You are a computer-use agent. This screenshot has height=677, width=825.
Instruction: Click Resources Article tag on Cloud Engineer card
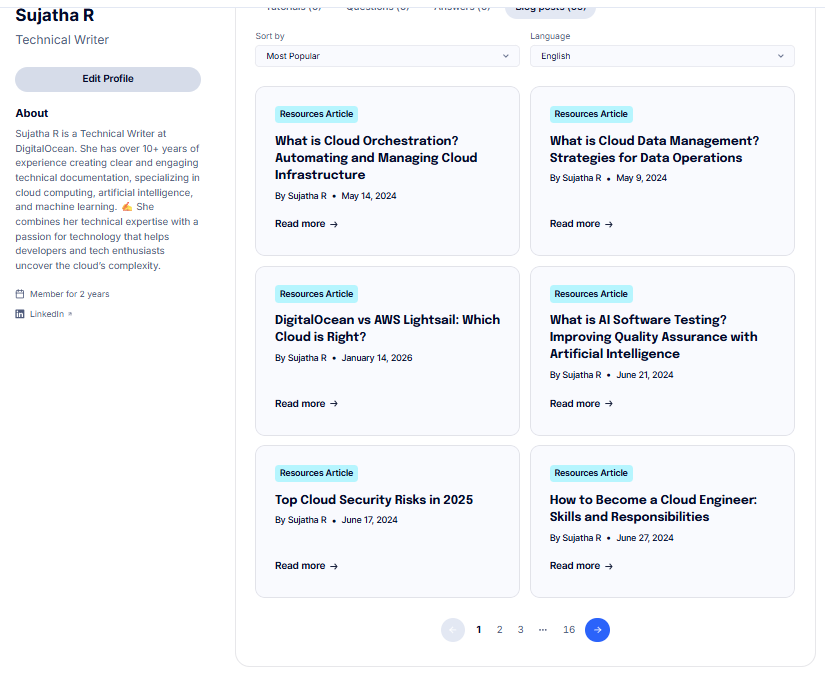[x=591, y=473]
